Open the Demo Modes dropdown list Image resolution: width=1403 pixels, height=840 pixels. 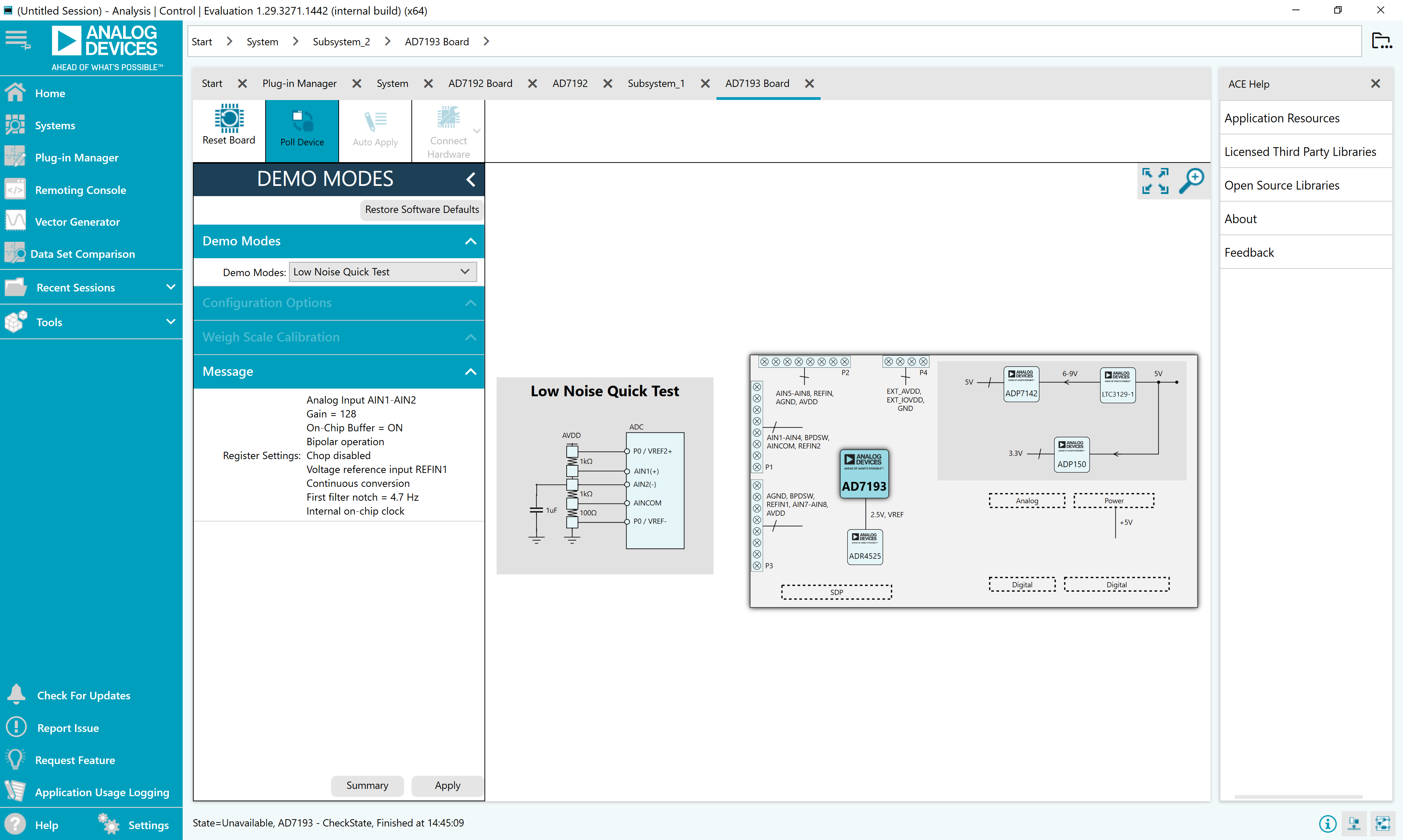[x=383, y=272]
